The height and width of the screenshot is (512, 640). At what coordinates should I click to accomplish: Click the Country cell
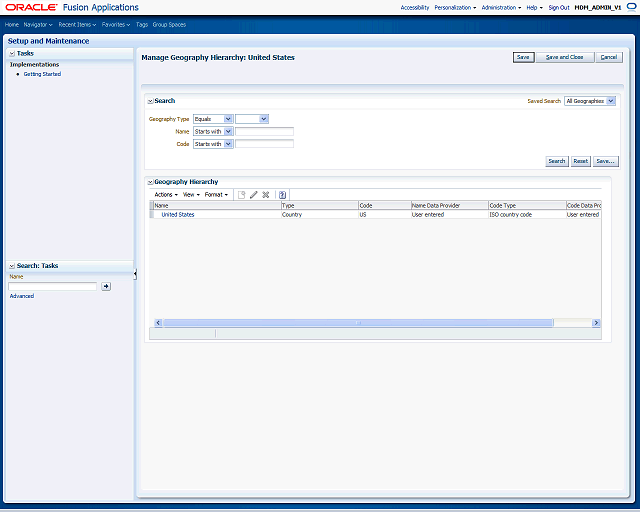coord(320,214)
